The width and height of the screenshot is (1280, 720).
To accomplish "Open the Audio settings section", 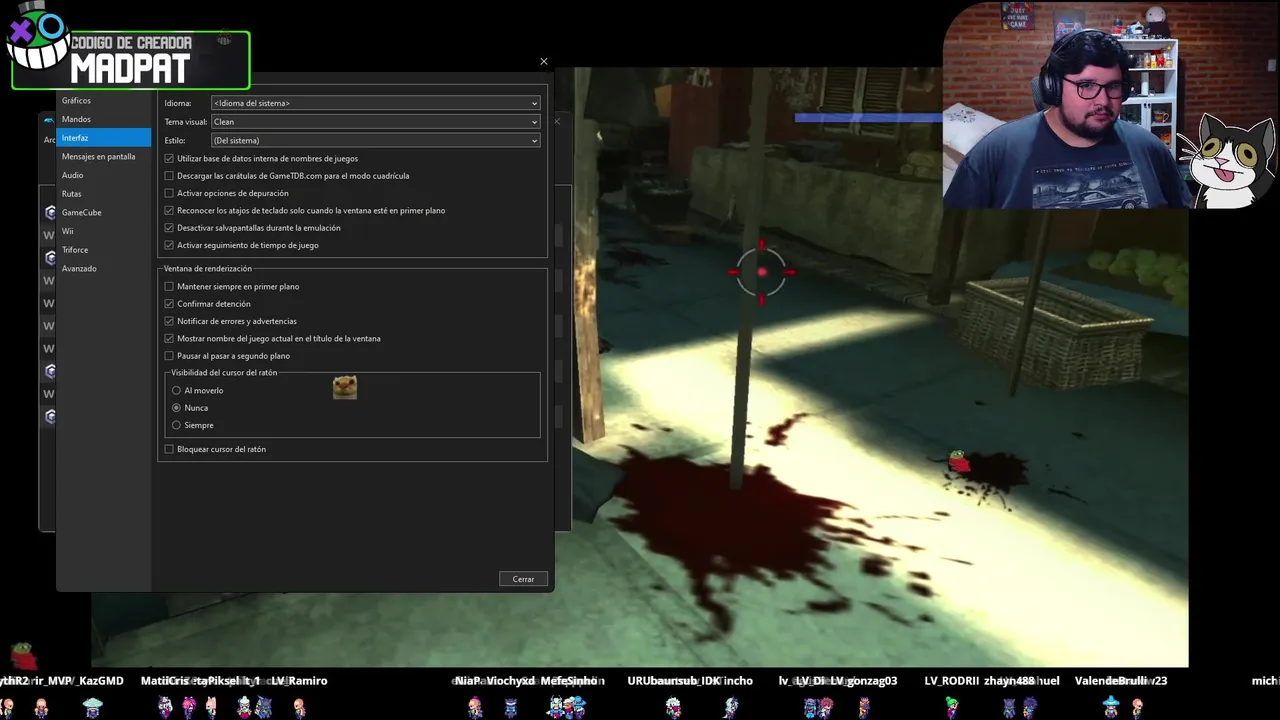I will (104, 175).
